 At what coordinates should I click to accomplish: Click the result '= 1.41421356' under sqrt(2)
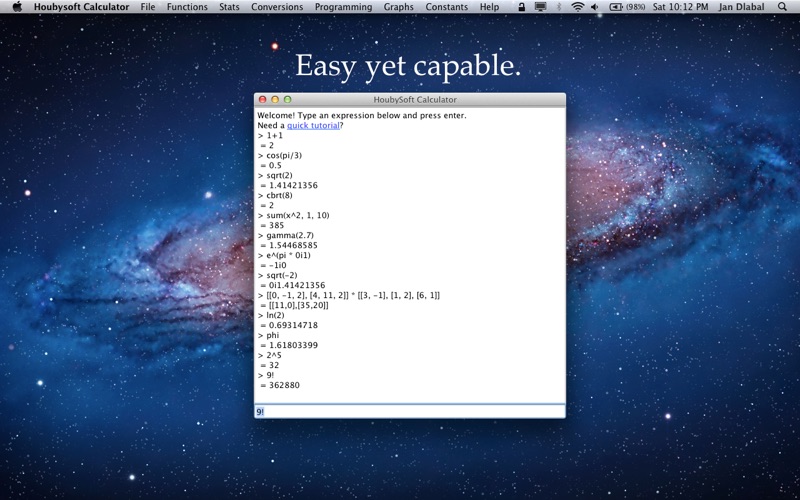click(289, 186)
